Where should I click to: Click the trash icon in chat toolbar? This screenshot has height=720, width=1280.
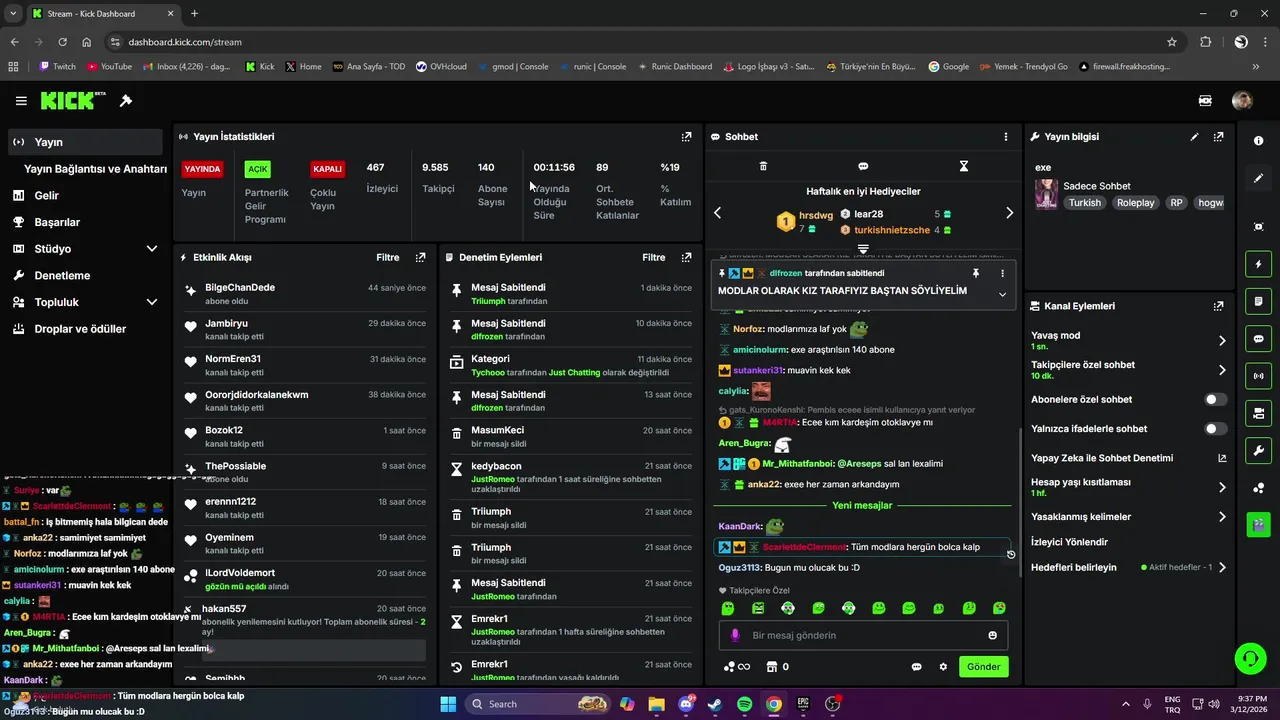[x=763, y=166]
